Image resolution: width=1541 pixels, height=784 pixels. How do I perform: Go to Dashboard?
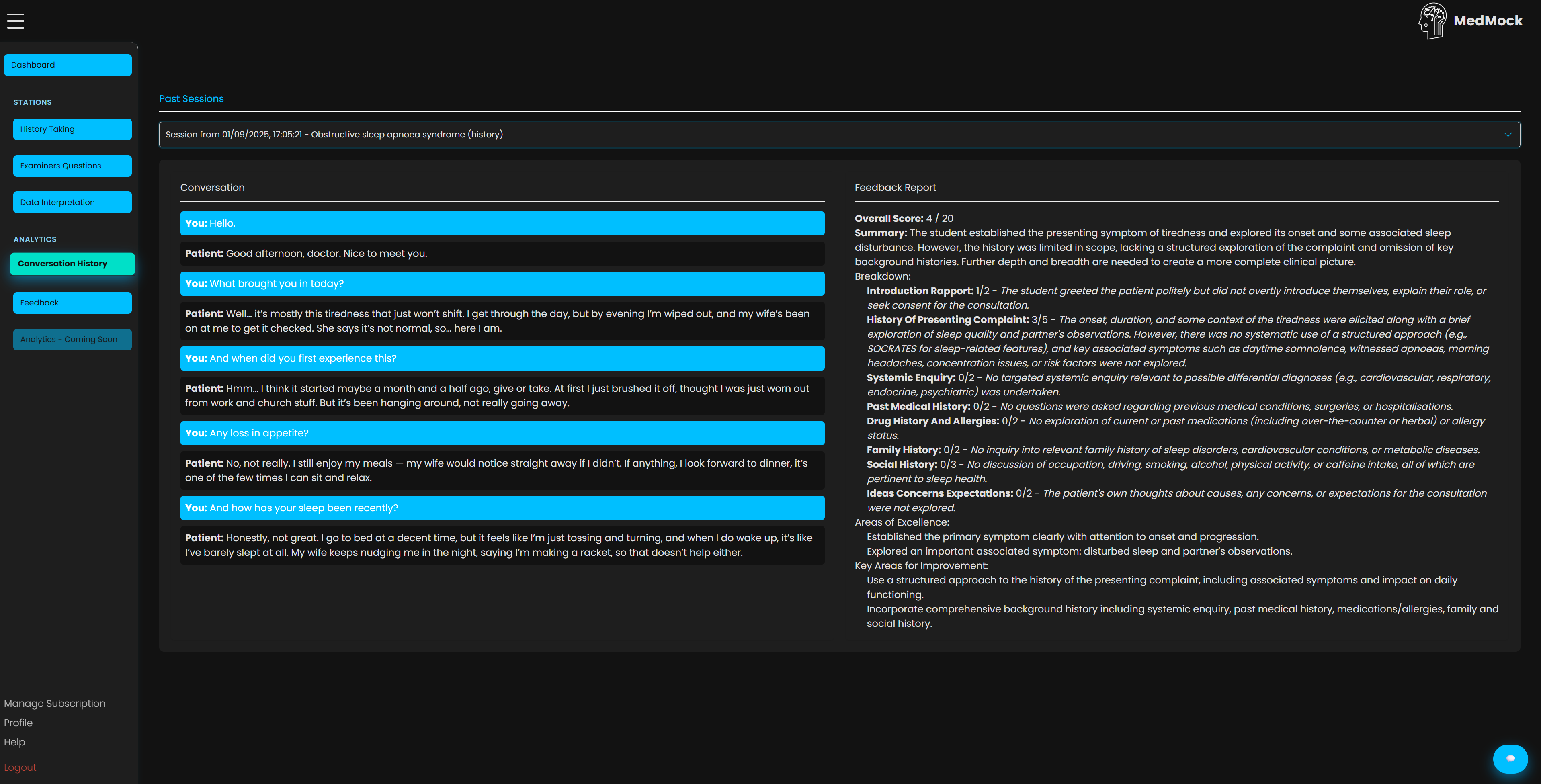(x=68, y=65)
